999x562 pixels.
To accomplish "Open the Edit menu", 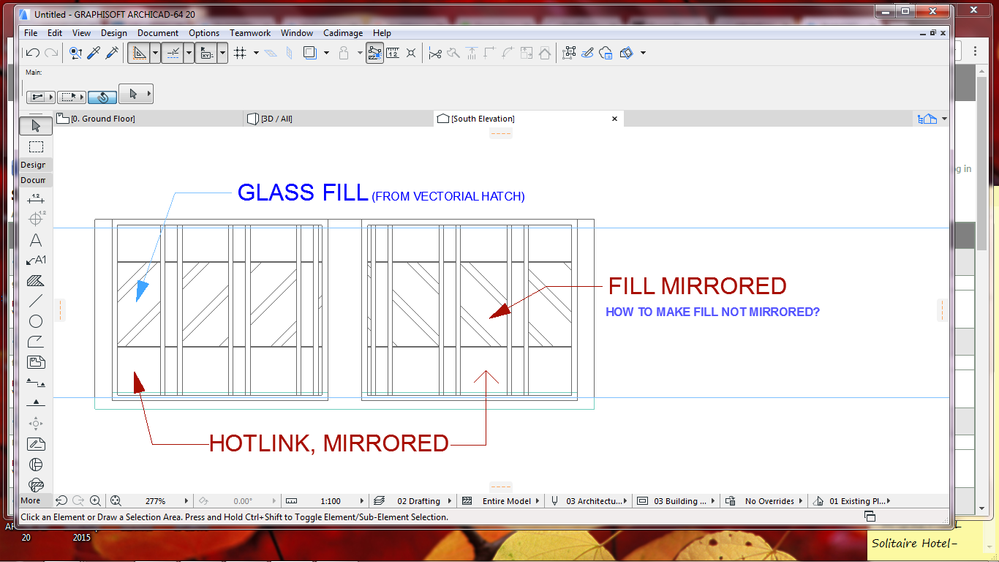I will pyautogui.click(x=55, y=33).
